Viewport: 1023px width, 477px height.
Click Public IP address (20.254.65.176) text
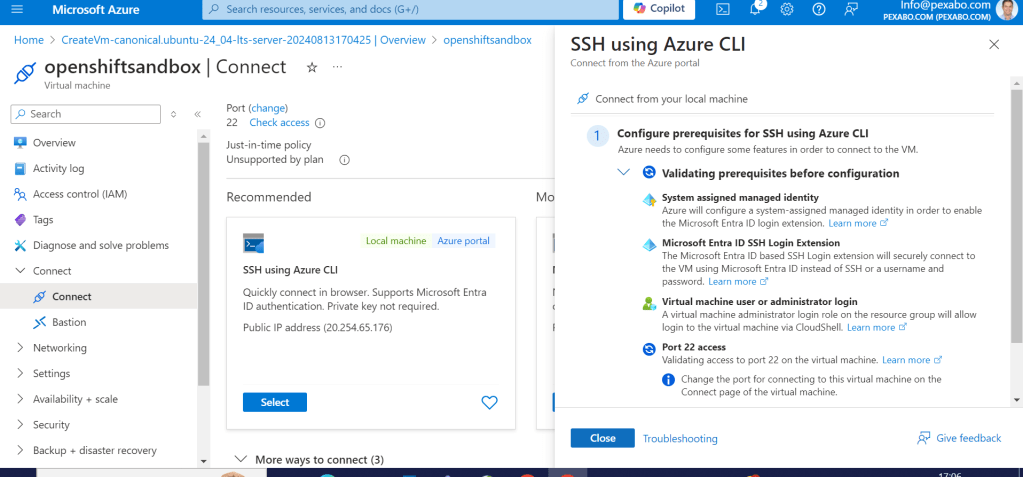317,328
